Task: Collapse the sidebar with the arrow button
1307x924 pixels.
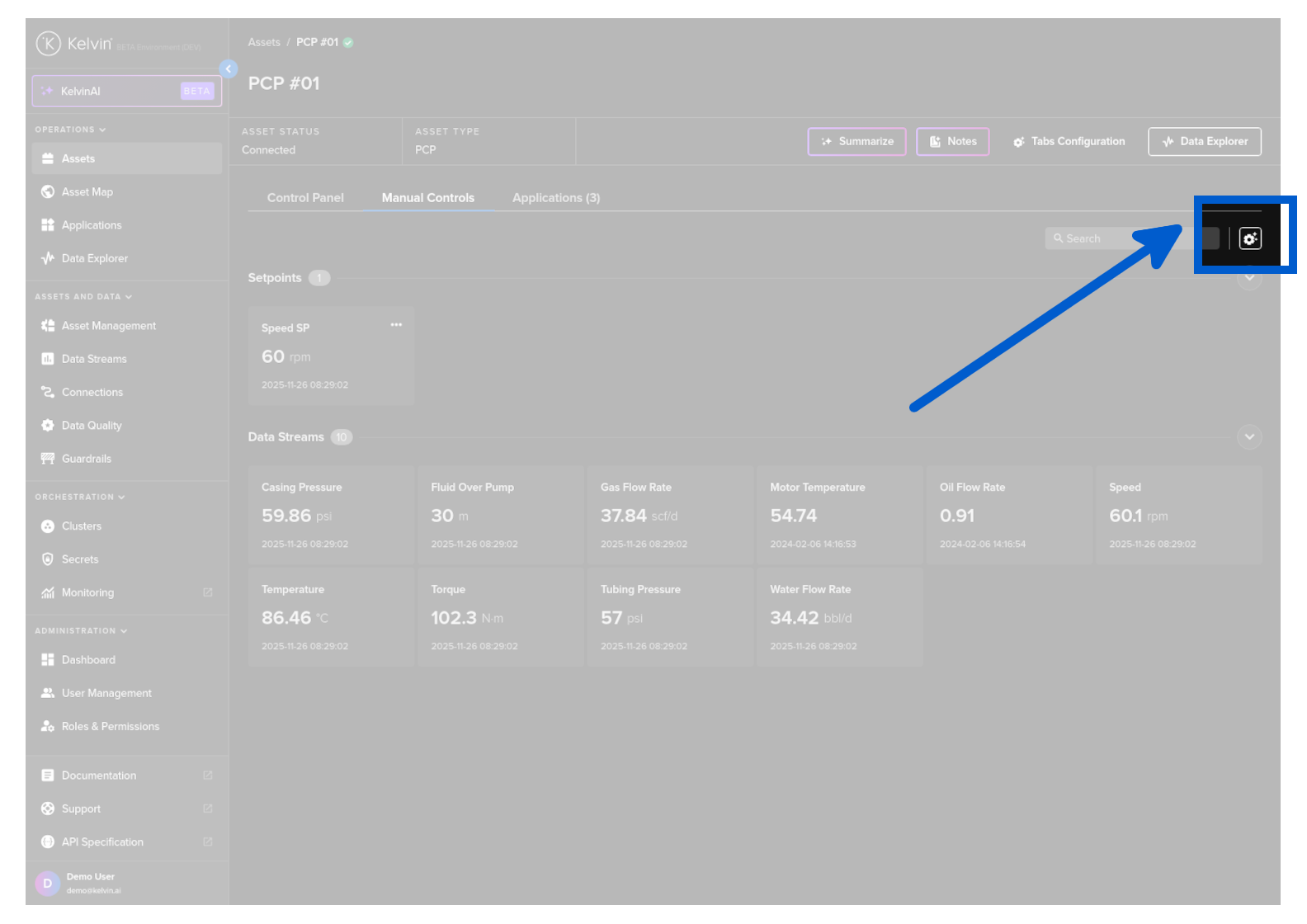Action: click(x=229, y=69)
